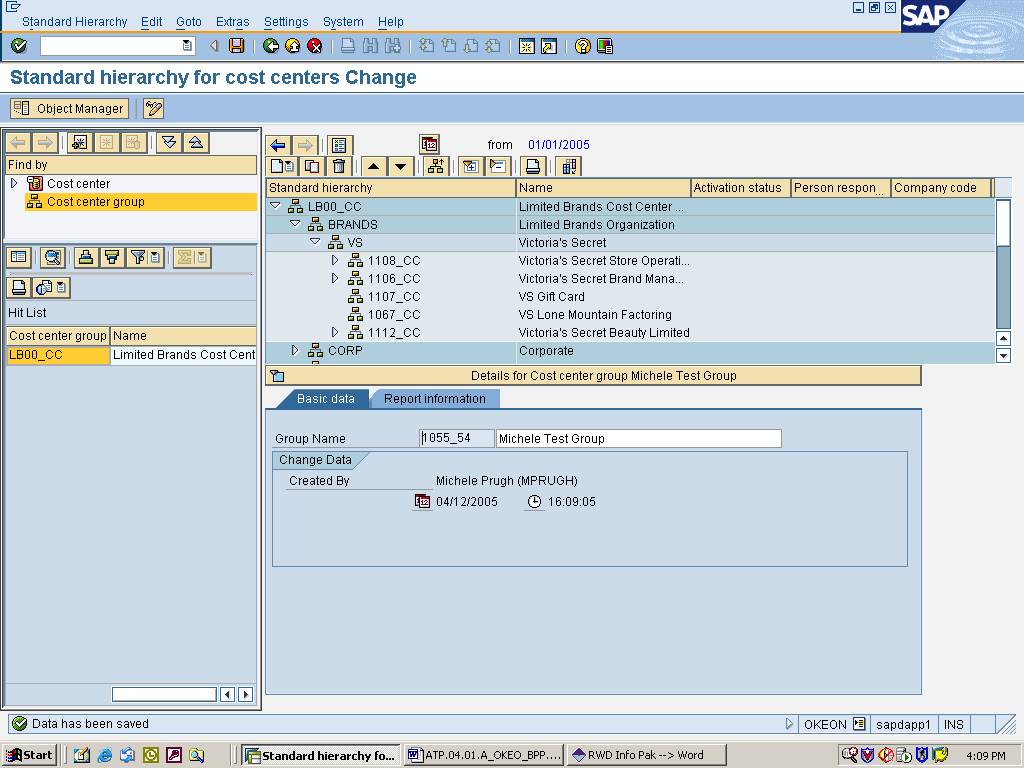Open the column configuration icon

coord(569,167)
